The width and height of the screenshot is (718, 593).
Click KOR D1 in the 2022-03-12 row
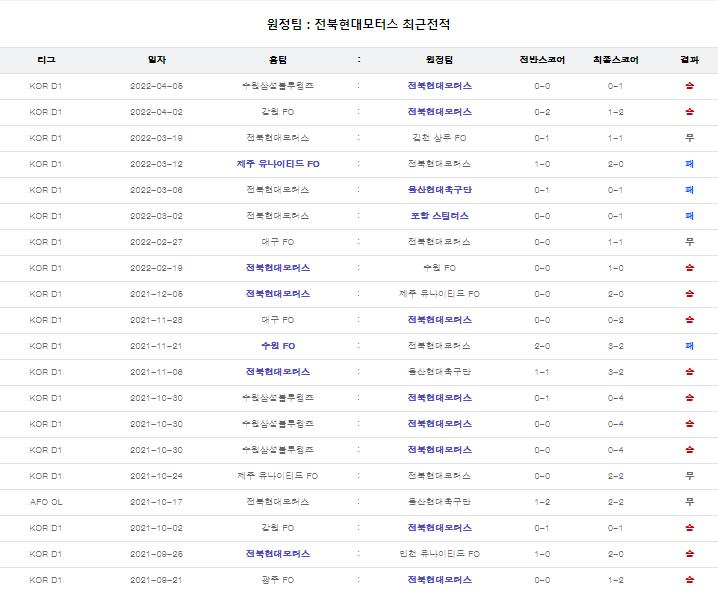[46, 164]
